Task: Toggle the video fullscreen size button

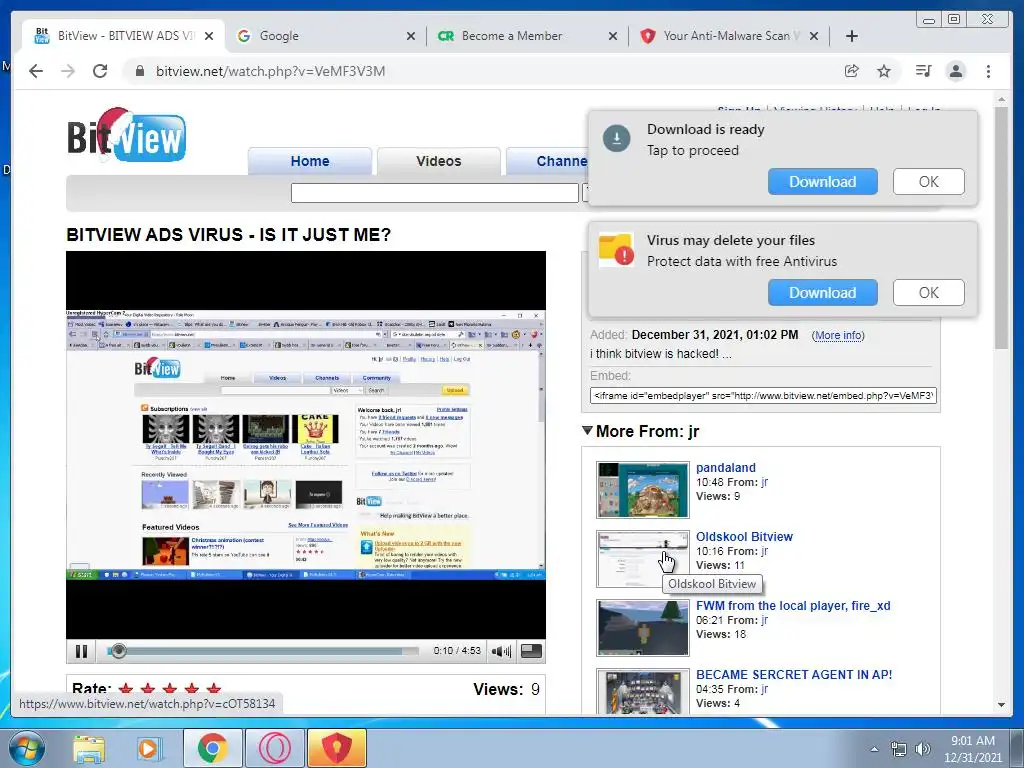Action: (x=531, y=650)
